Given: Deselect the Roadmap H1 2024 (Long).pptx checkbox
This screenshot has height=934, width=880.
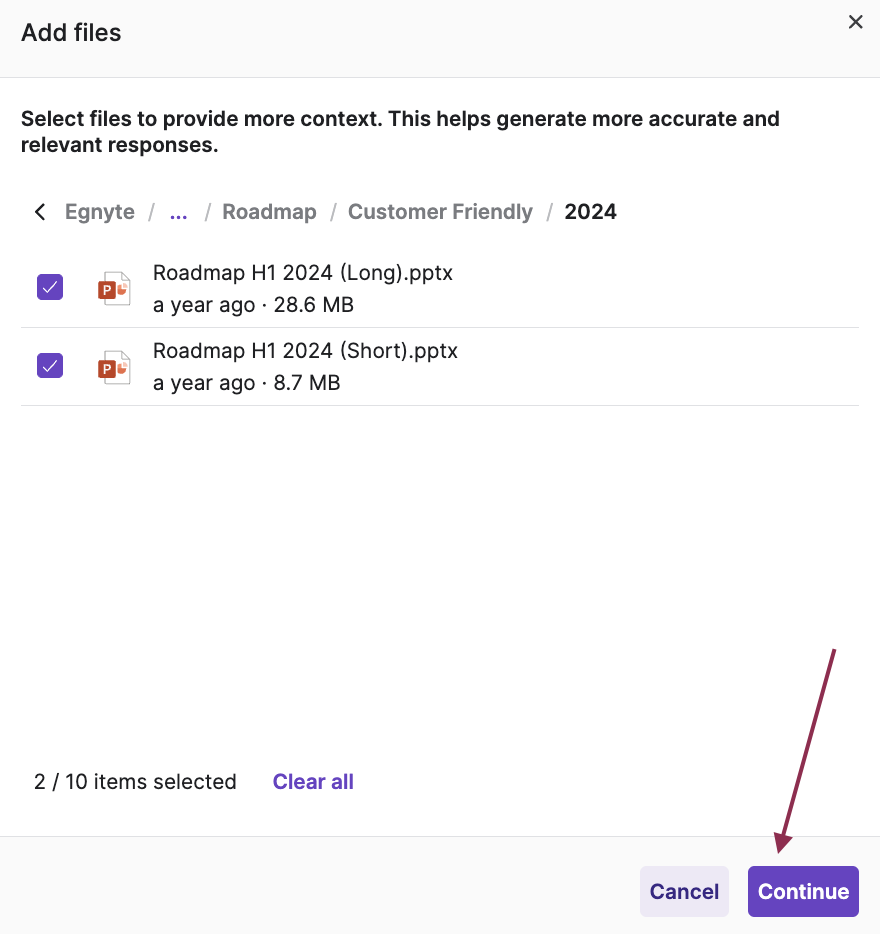Looking at the screenshot, I should 49,287.
